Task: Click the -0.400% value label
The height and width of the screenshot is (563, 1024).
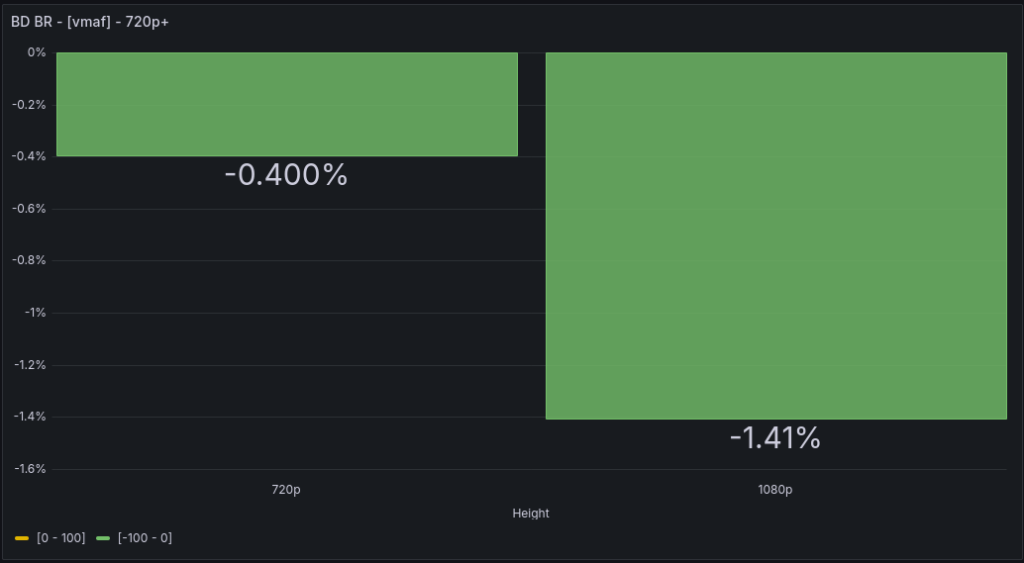Action: click(286, 175)
